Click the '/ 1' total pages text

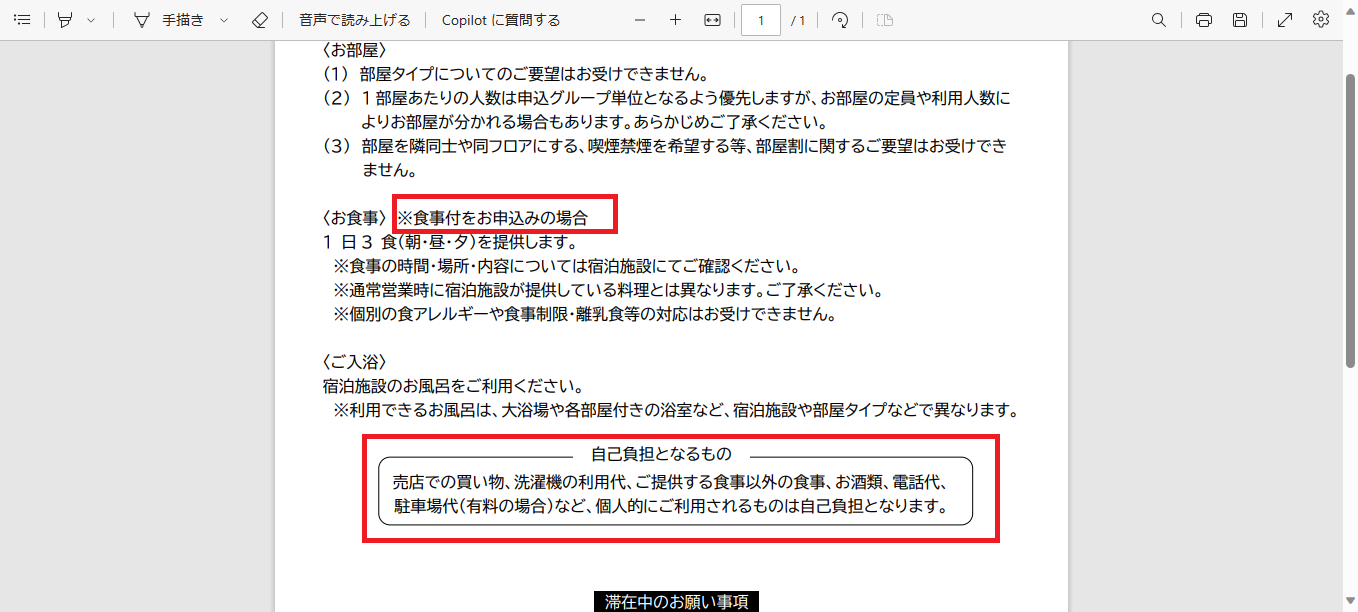[x=798, y=20]
